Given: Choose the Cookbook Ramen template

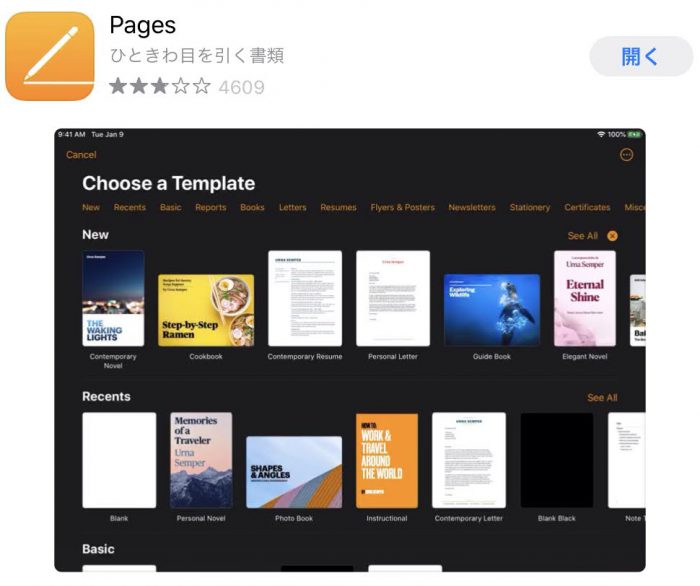Looking at the screenshot, I should 206,310.
